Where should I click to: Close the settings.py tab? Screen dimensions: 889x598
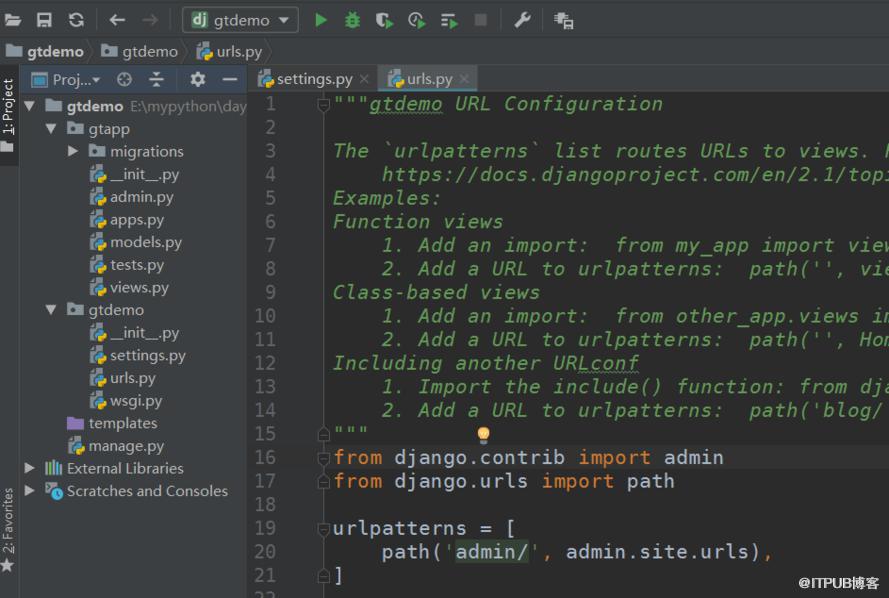[364, 79]
